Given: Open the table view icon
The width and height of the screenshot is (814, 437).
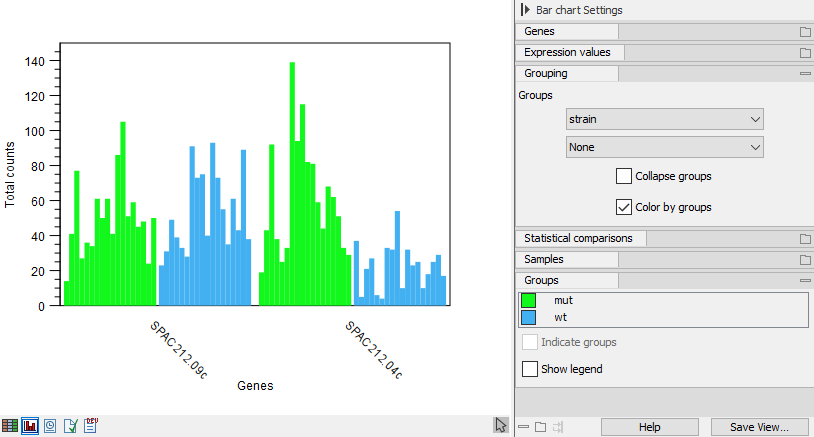Looking at the screenshot, I should (10, 426).
